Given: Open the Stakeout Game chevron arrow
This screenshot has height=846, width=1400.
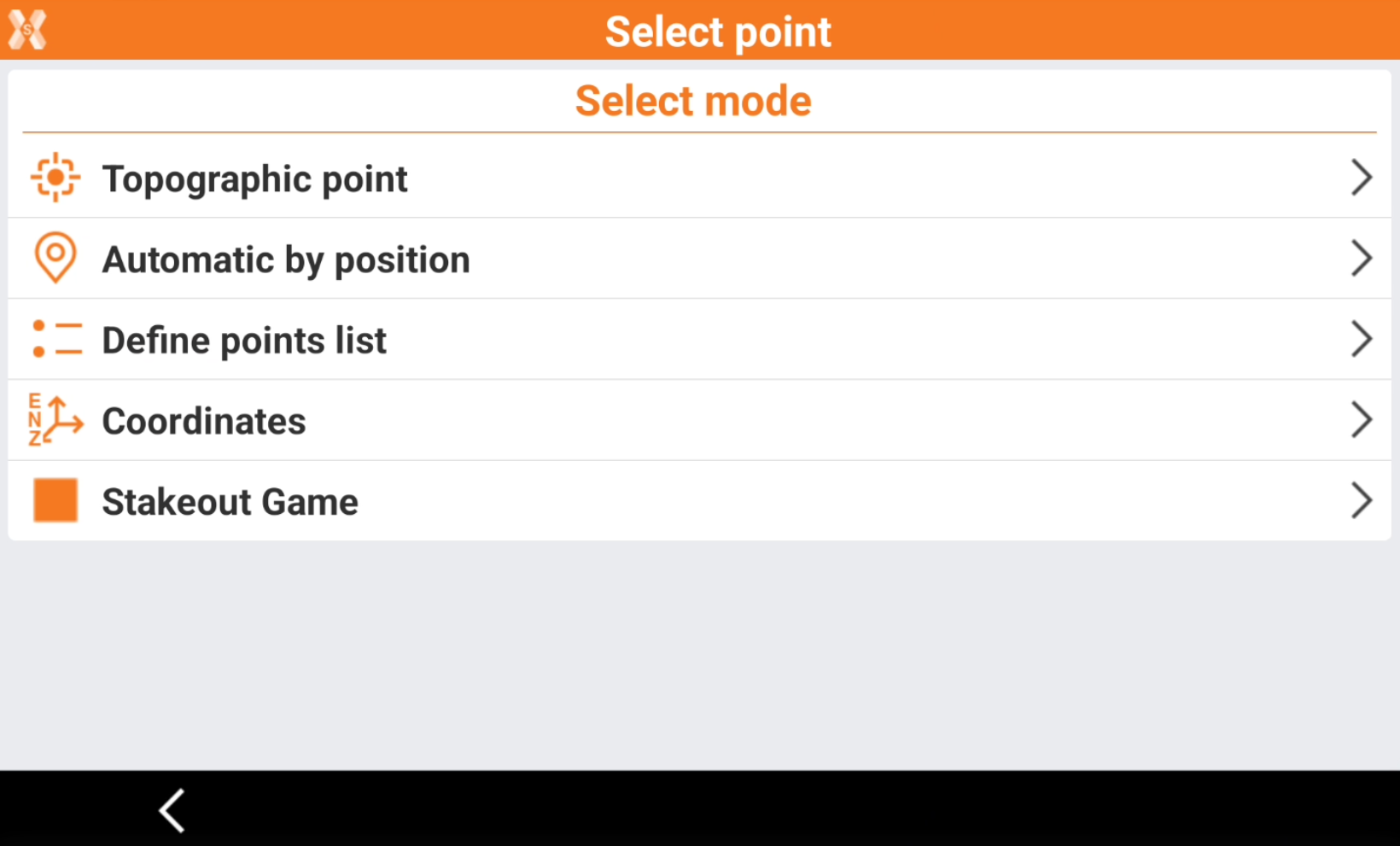Looking at the screenshot, I should [x=1361, y=500].
